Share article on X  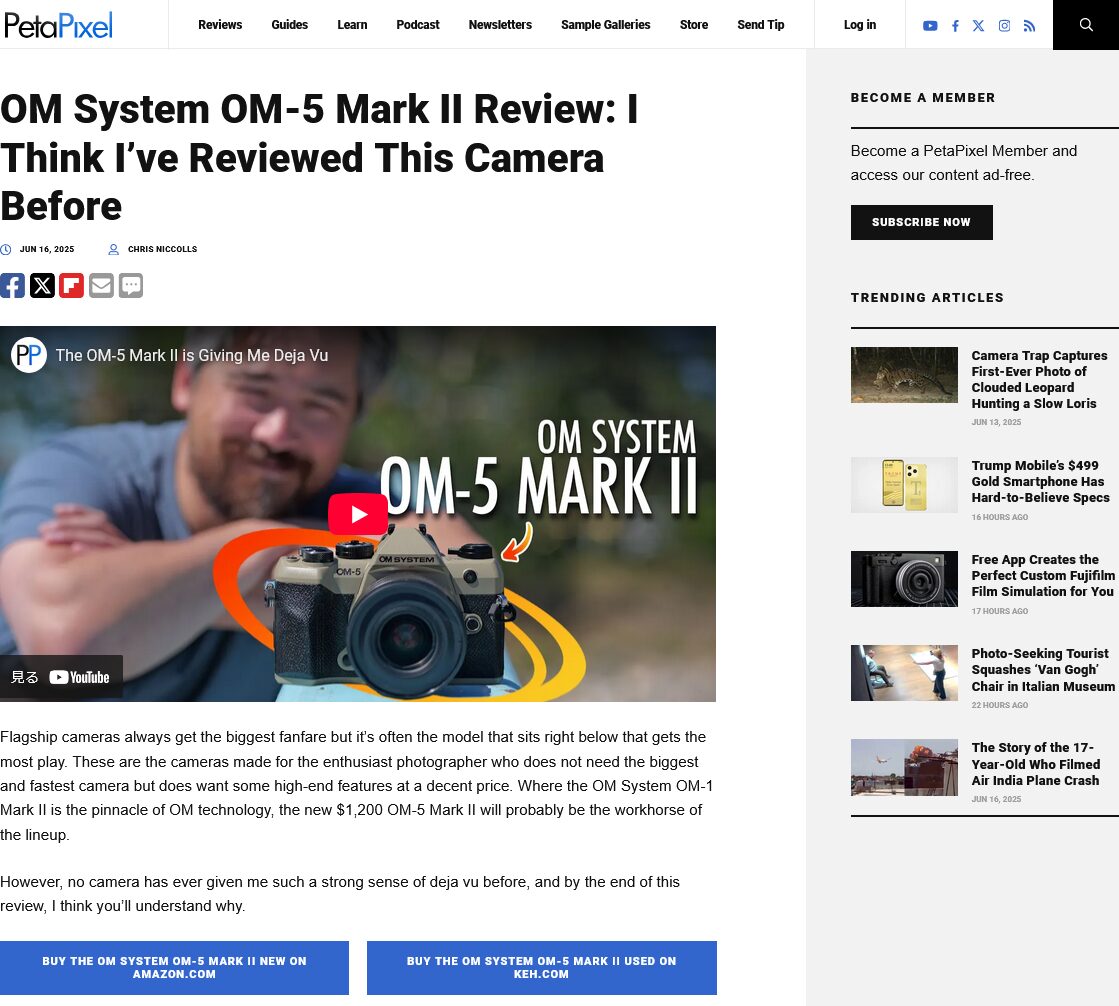[x=42, y=285]
